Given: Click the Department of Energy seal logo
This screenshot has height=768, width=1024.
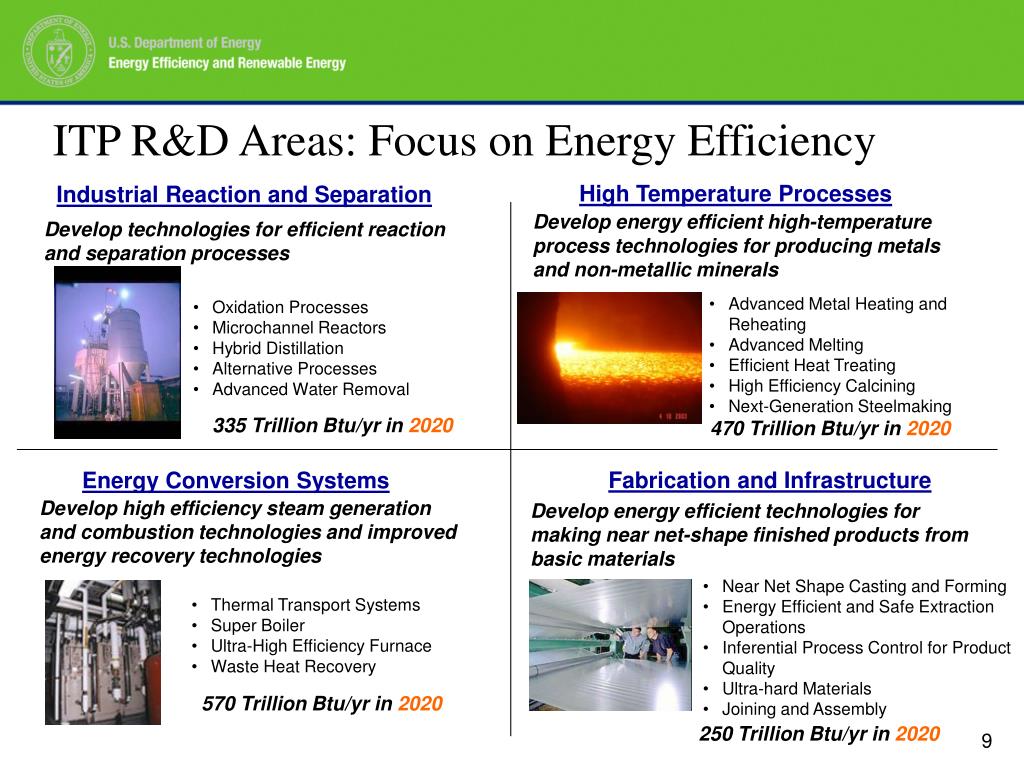Looking at the screenshot, I should click(x=59, y=52).
